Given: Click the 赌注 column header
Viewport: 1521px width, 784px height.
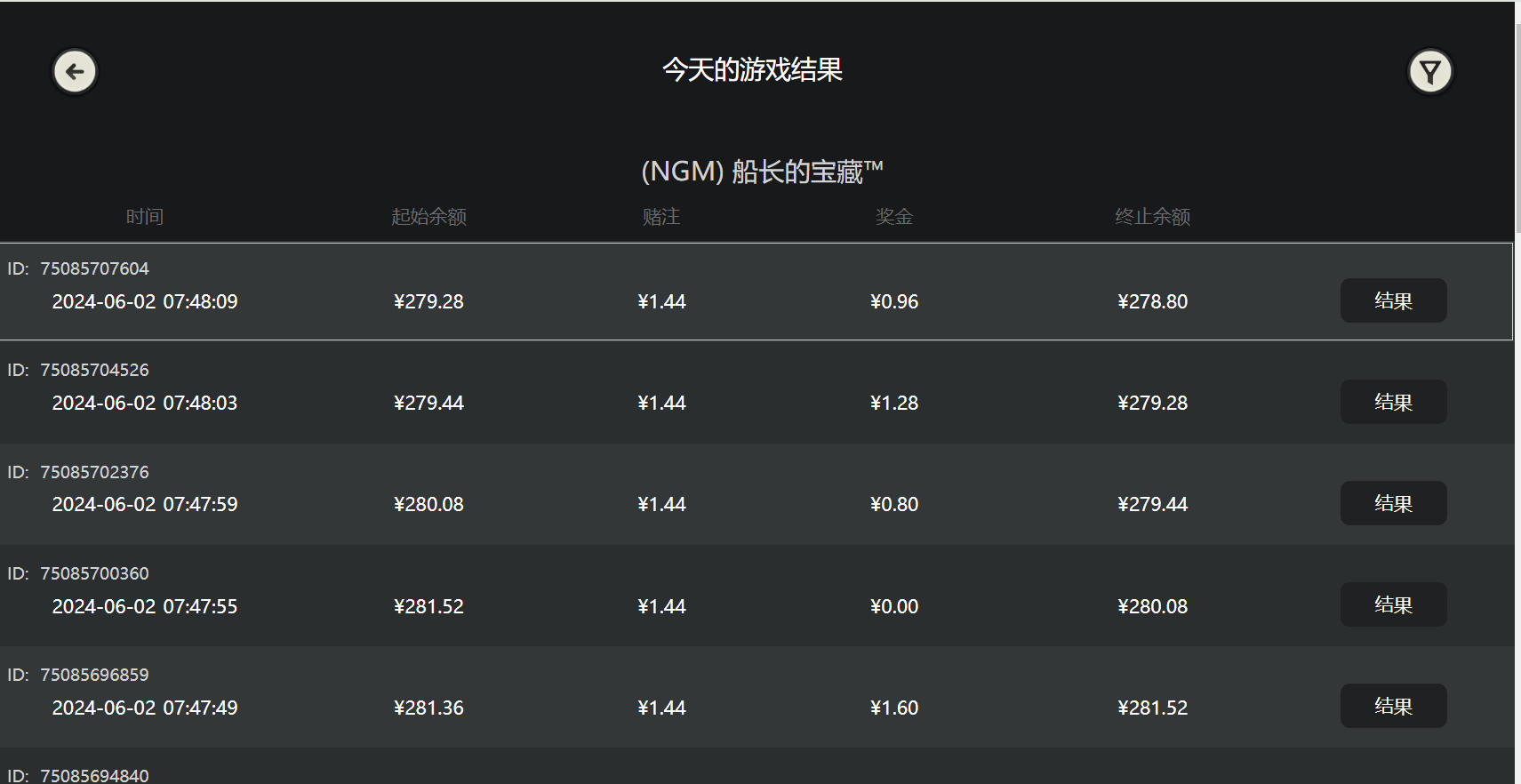Looking at the screenshot, I should click(x=661, y=217).
